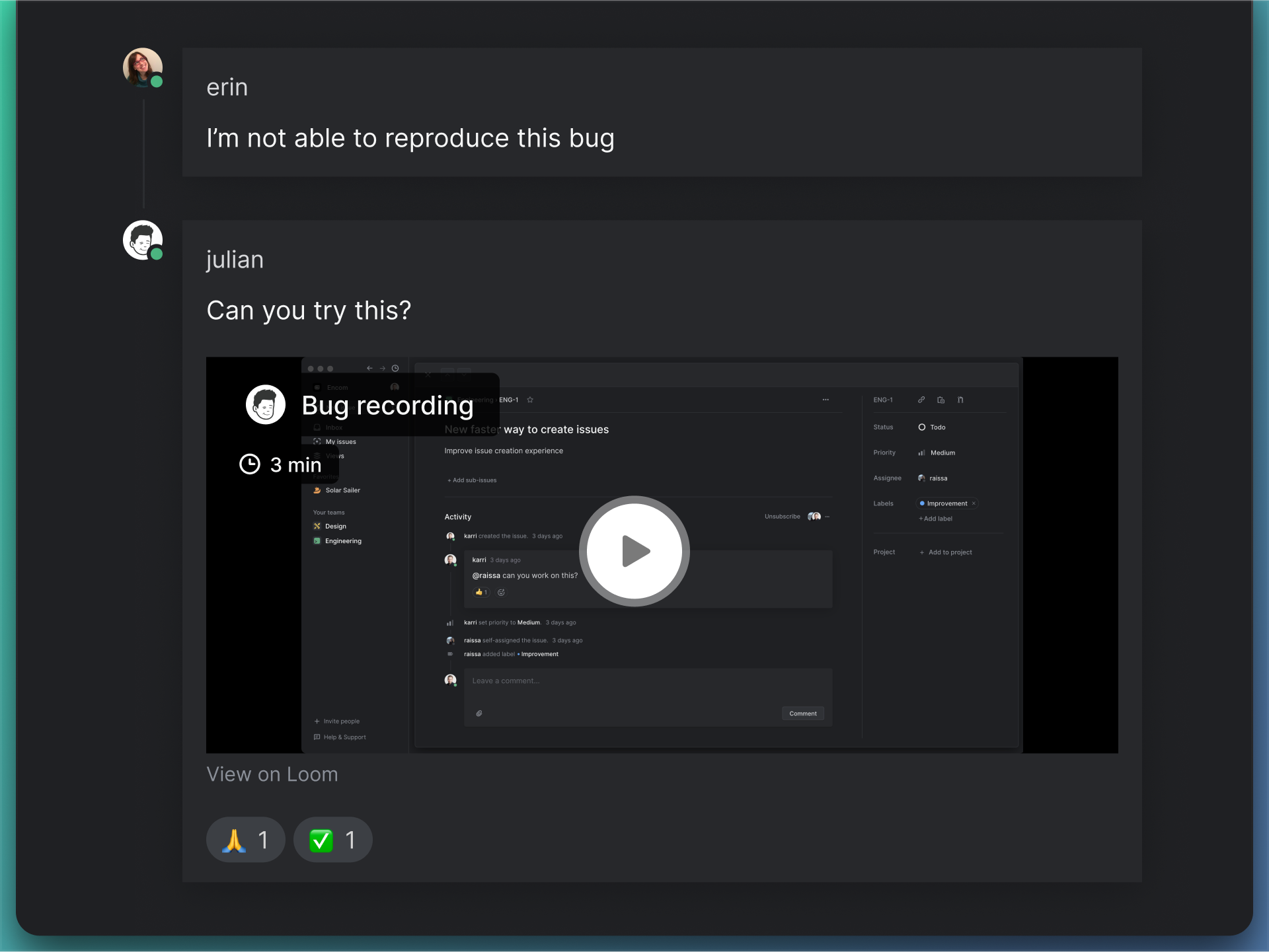Click the history clock icon in title bar
The image size is (1269, 952).
pyautogui.click(x=395, y=369)
